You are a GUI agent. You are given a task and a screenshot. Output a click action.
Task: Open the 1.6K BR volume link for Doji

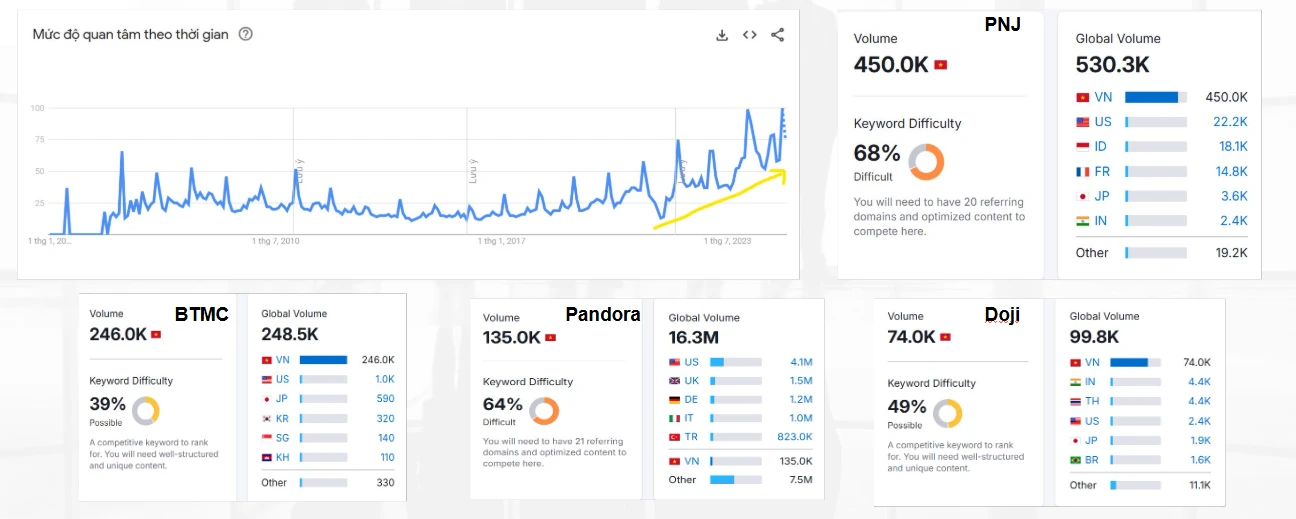click(1199, 460)
